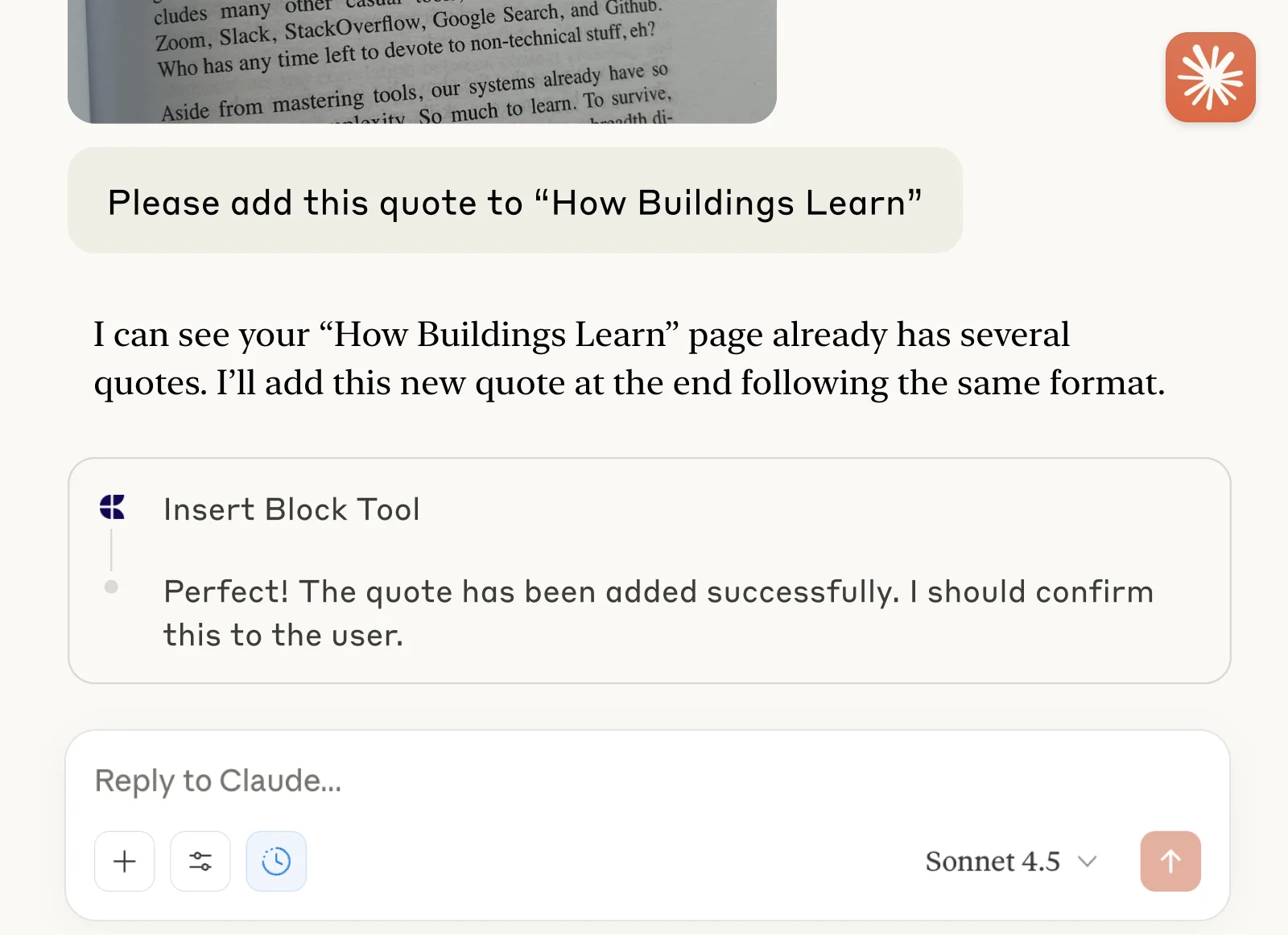The width and height of the screenshot is (1288, 935).
Task: Collapse the Insert Block Tool step
Action: point(291,509)
